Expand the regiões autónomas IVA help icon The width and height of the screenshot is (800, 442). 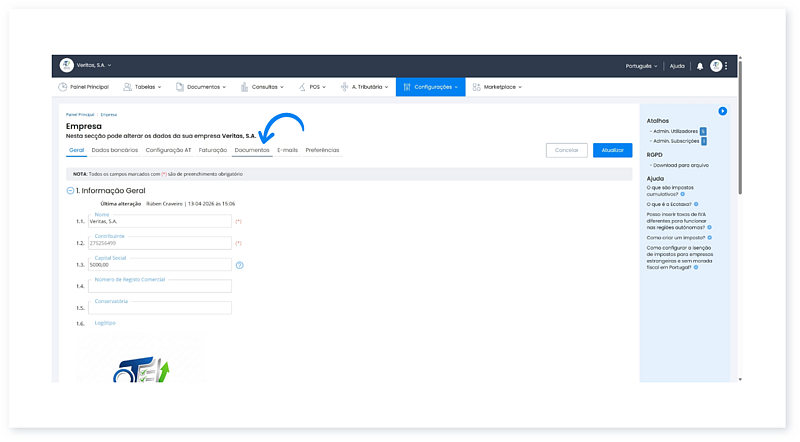[709, 228]
